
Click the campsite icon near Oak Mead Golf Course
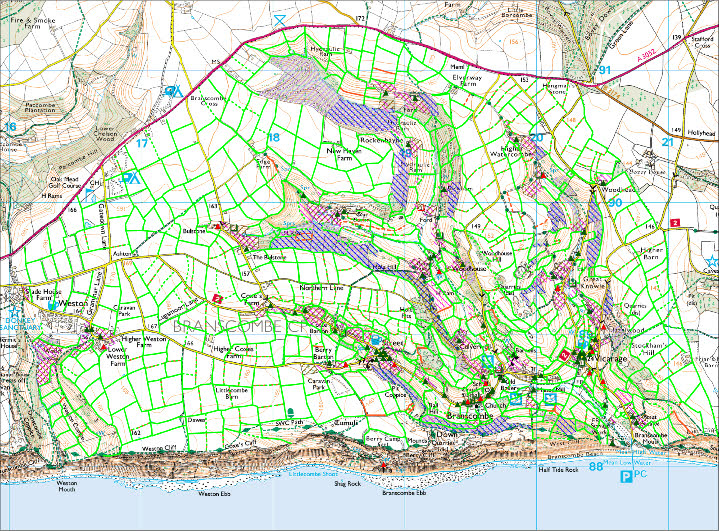click(129, 177)
